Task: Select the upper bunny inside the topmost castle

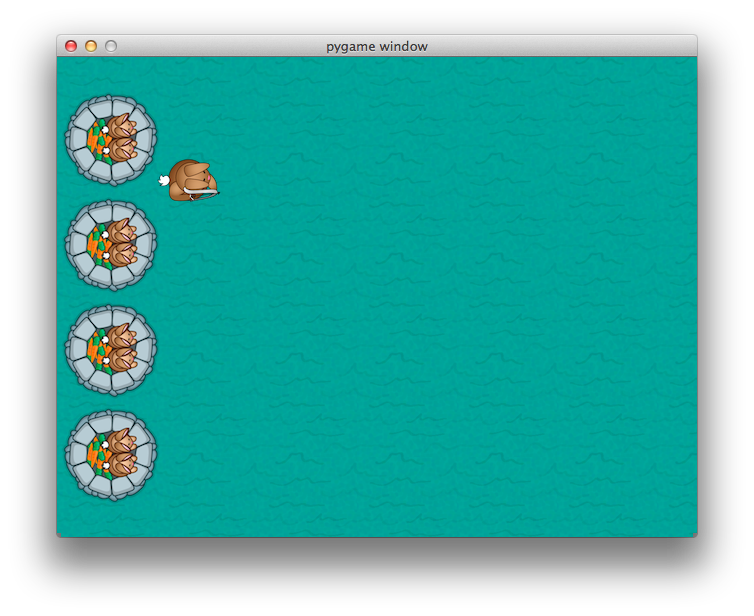Action: pos(119,128)
